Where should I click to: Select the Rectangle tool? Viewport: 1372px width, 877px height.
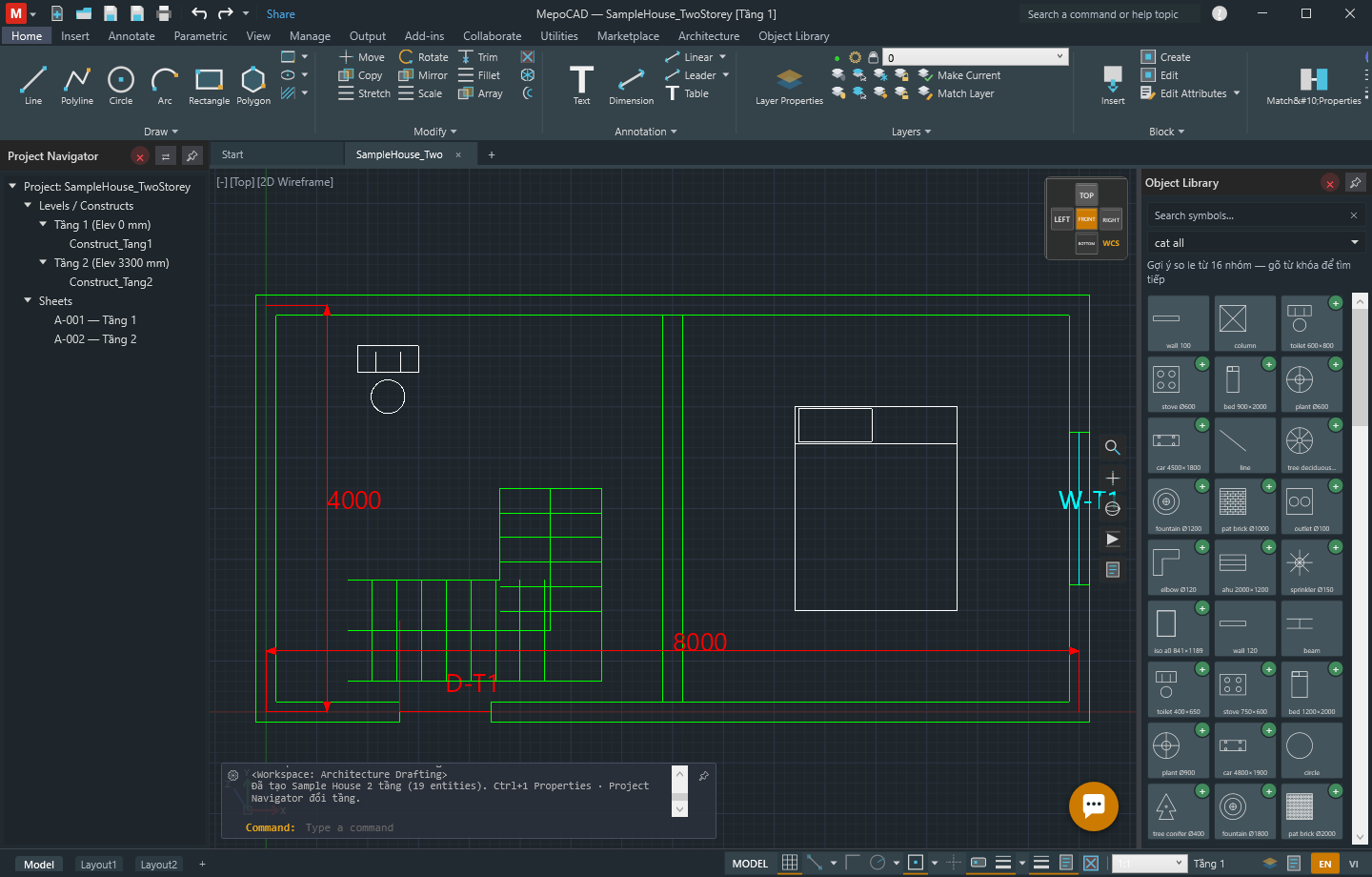tap(209, 84)
